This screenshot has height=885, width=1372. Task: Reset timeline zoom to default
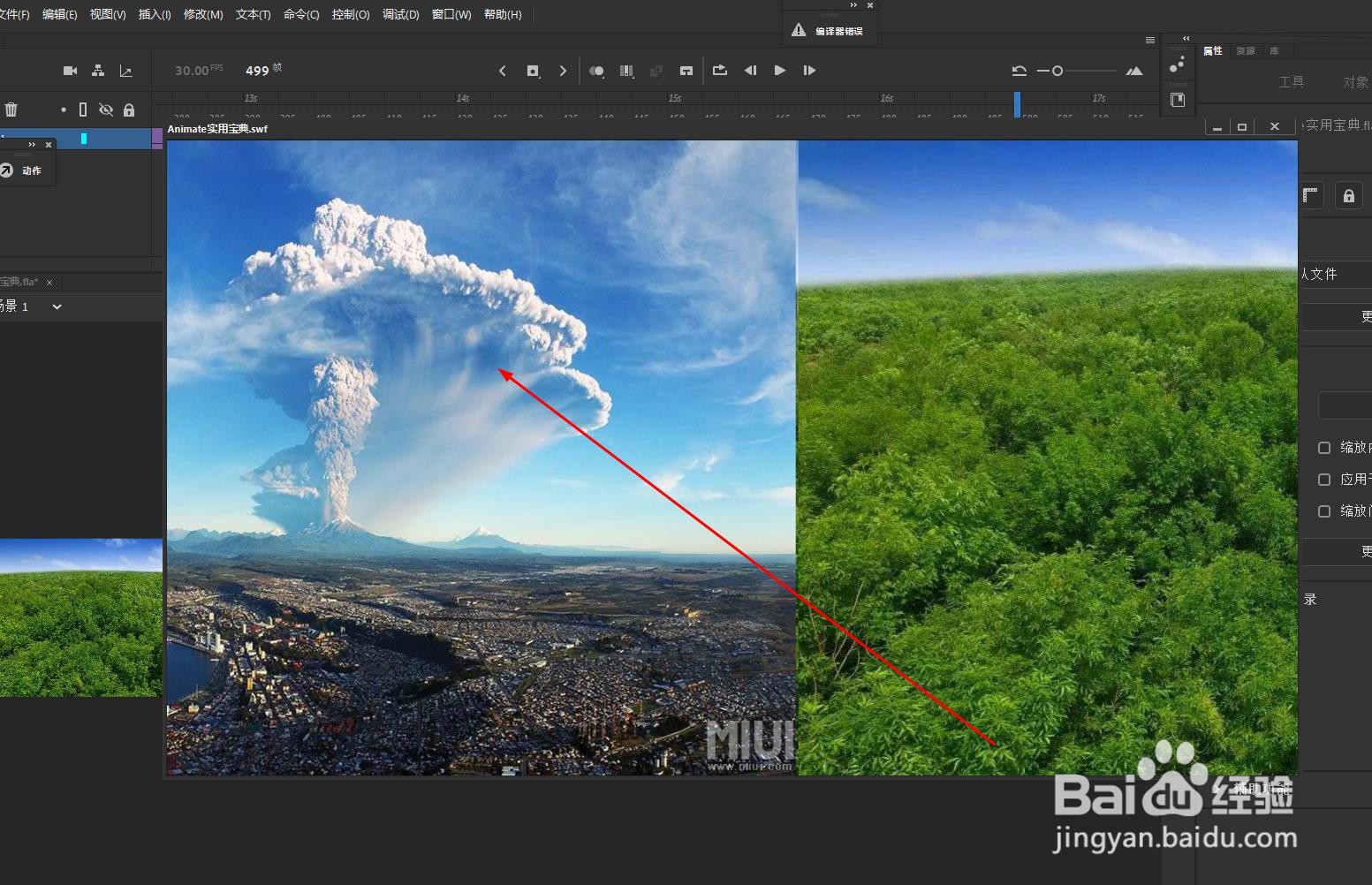[x=1019, y=71]
